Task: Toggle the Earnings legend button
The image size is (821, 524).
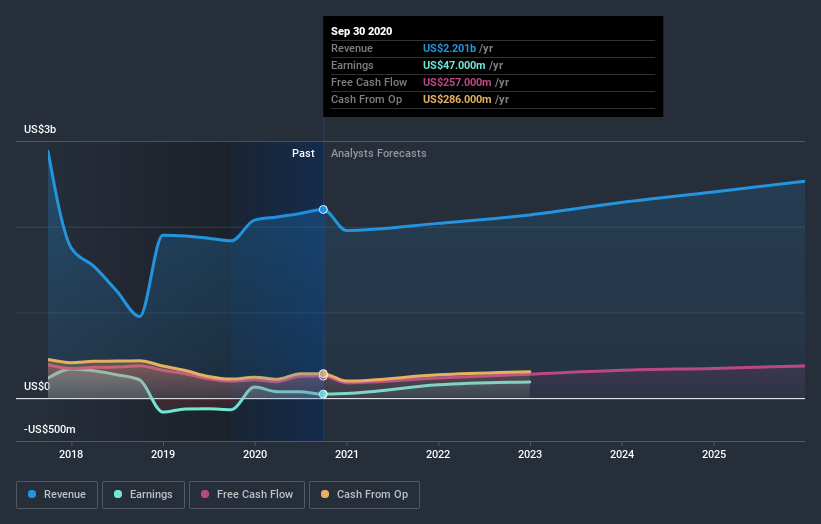Action: [143, 495]
